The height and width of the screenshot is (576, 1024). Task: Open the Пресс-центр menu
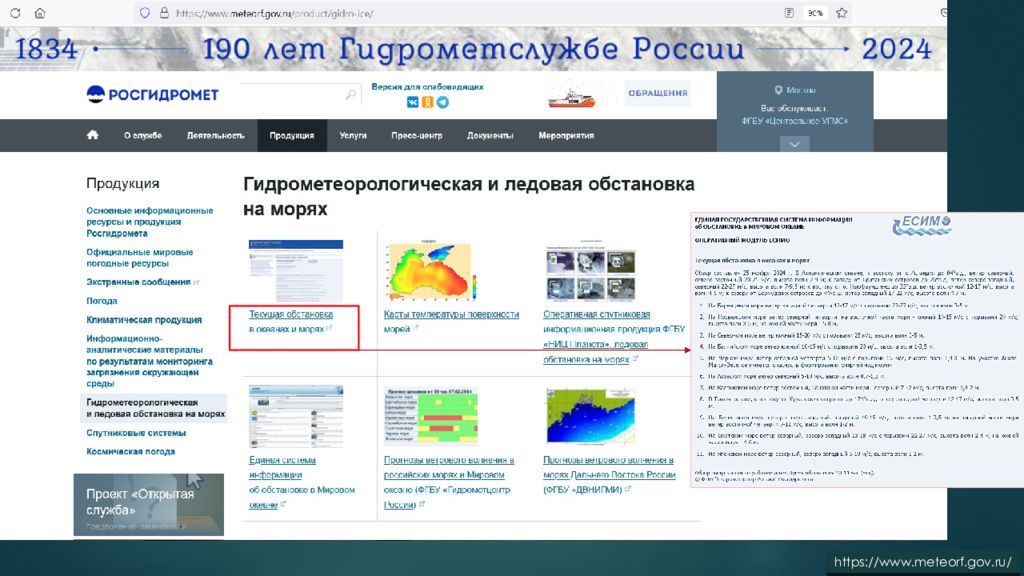tap(417, 136)
